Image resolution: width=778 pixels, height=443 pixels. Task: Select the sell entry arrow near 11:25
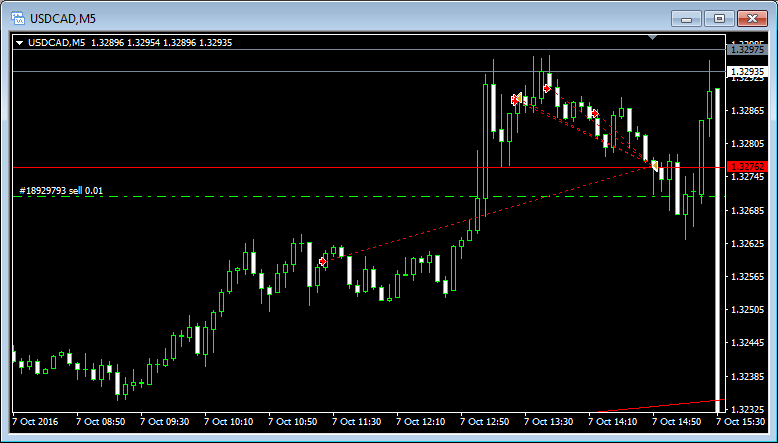point(323,261)
